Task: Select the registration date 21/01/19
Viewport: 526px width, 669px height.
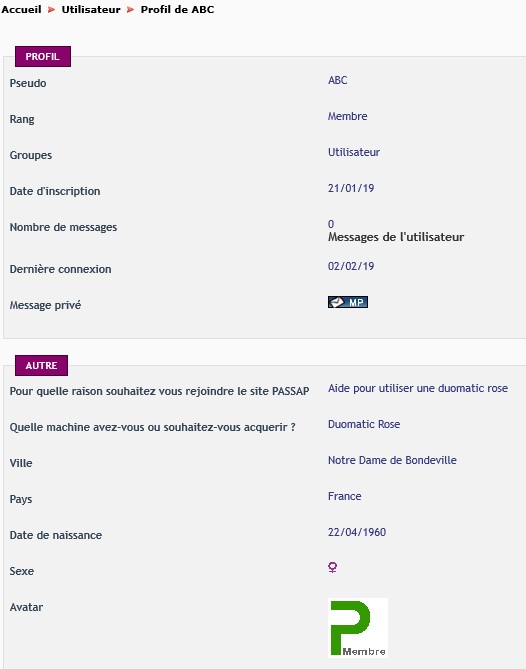Action: pyautogui.click(x=351, y=188)
